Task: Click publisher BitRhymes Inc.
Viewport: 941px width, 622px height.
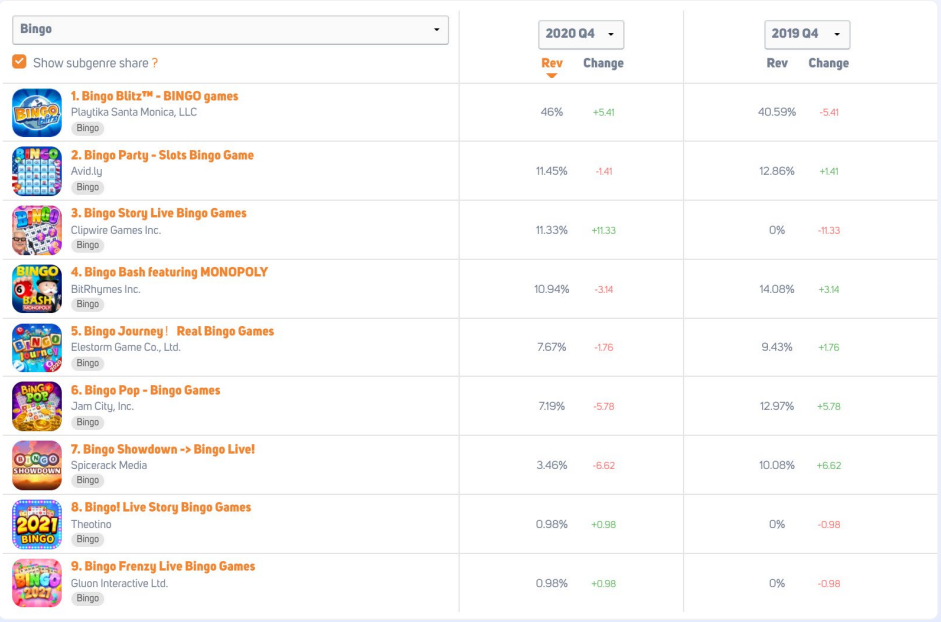Action: (x=106, y=289)
